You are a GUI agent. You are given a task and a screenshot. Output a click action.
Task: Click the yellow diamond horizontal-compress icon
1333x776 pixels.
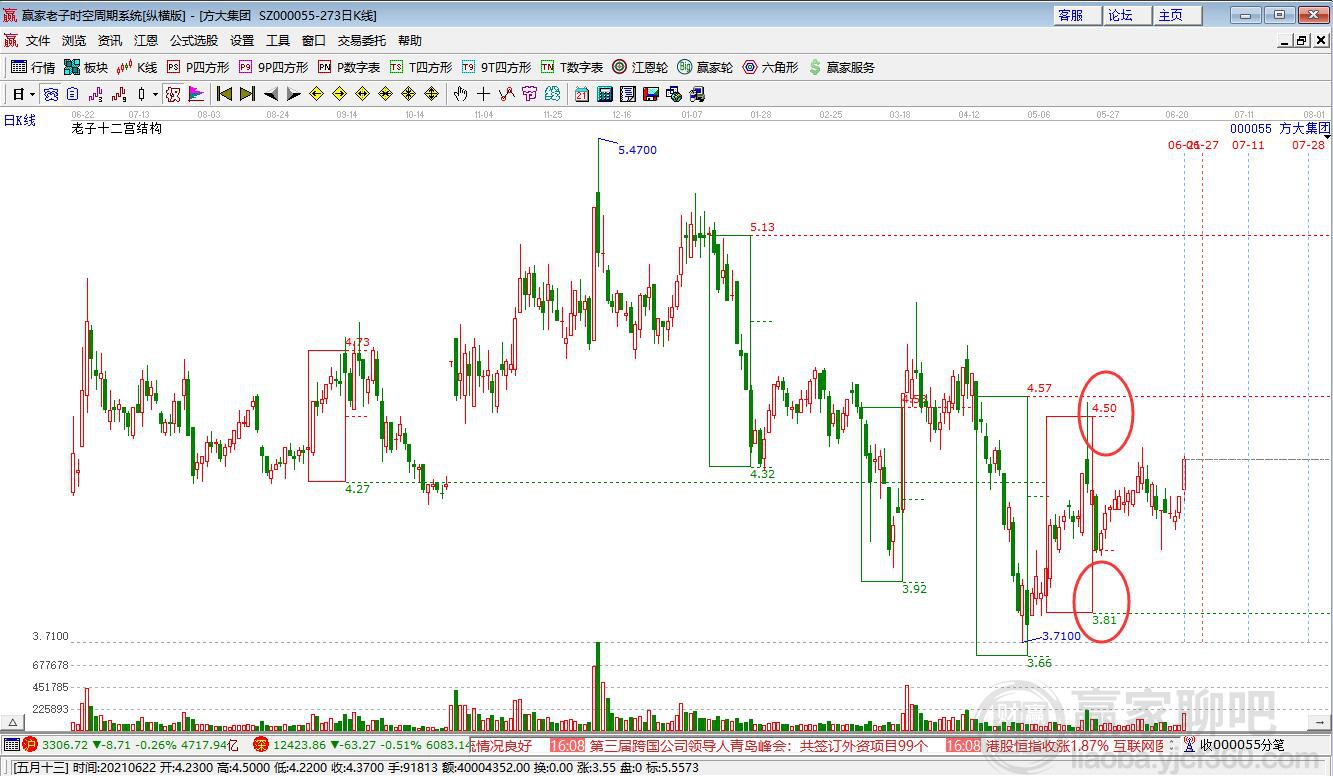[385, 94]
